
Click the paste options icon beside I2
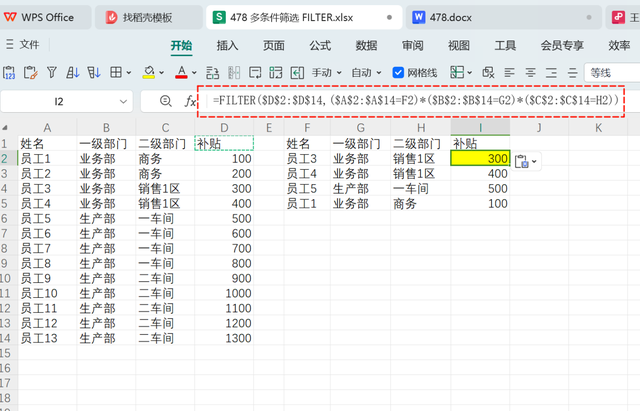coord(522,162)
